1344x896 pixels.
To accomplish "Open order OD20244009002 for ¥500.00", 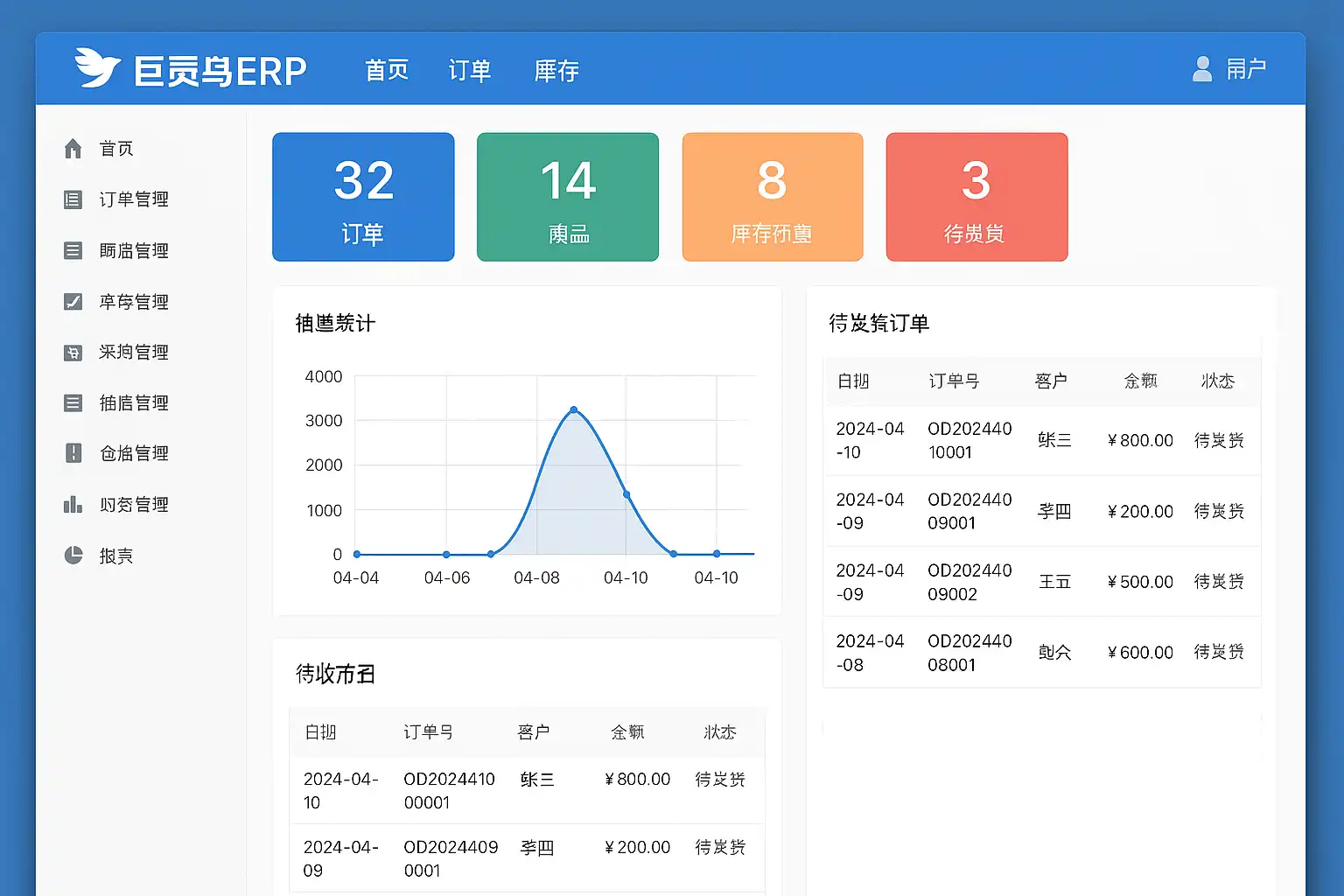I will tap(1041, 582).
